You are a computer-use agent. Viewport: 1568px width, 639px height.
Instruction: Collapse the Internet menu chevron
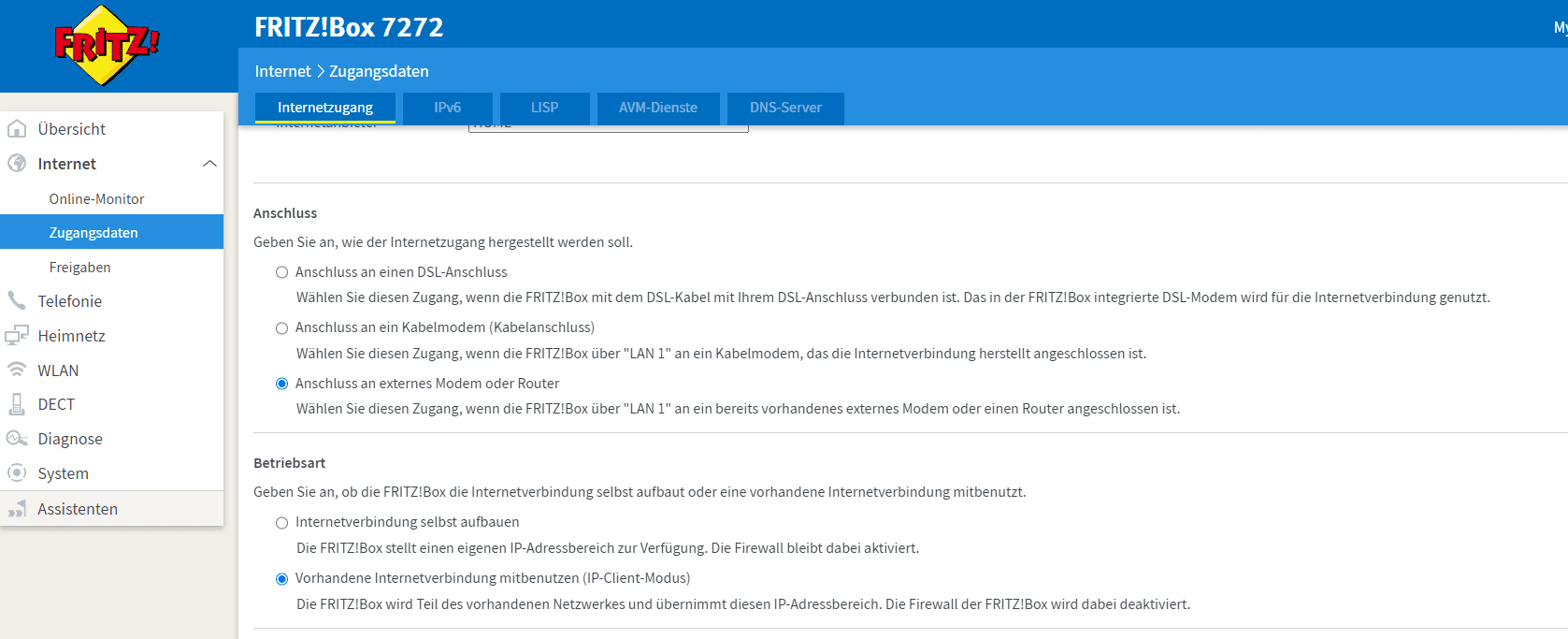point(209,164)
